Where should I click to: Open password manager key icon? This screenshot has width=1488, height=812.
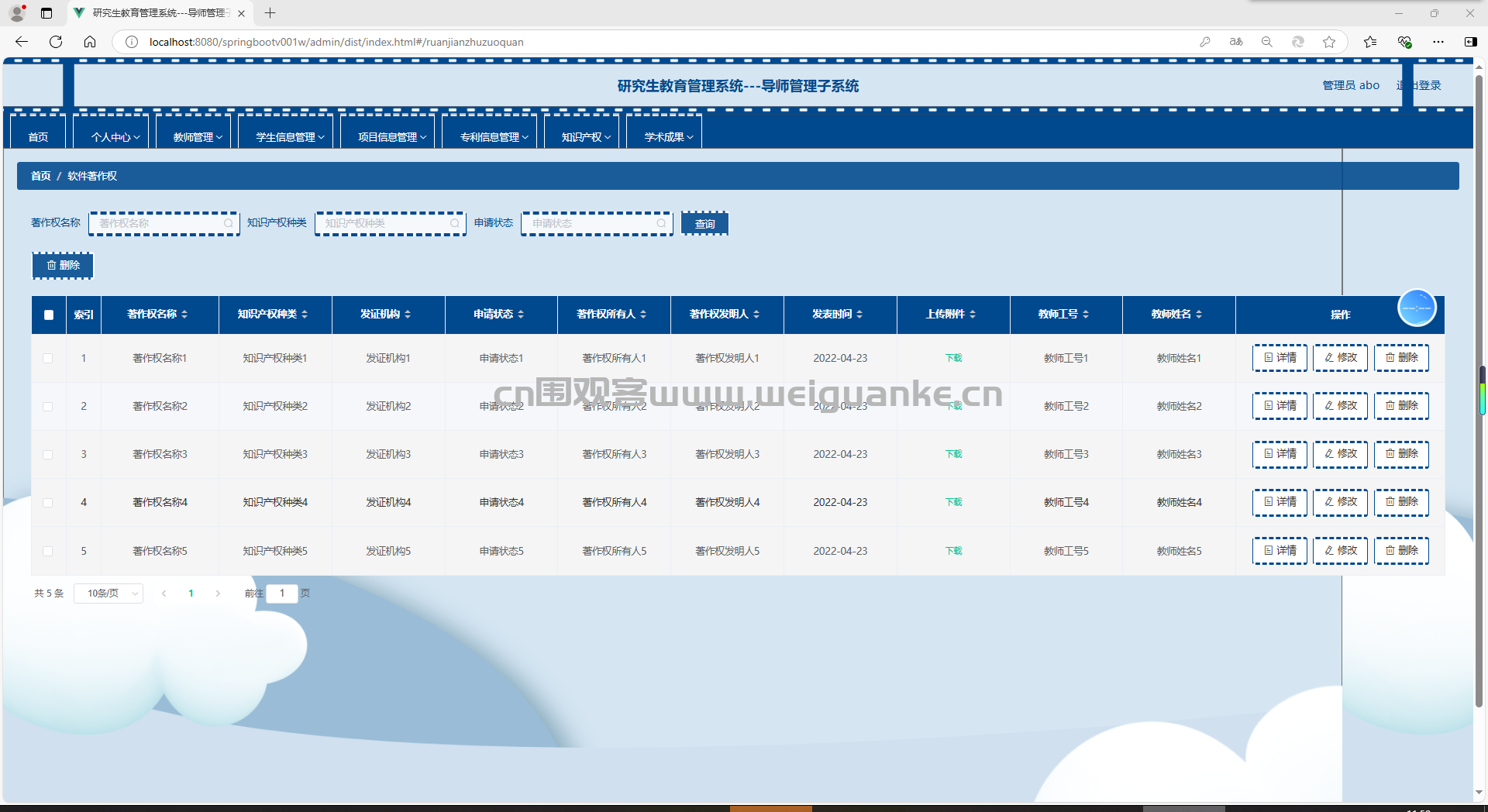click(x=1205, y=42)
